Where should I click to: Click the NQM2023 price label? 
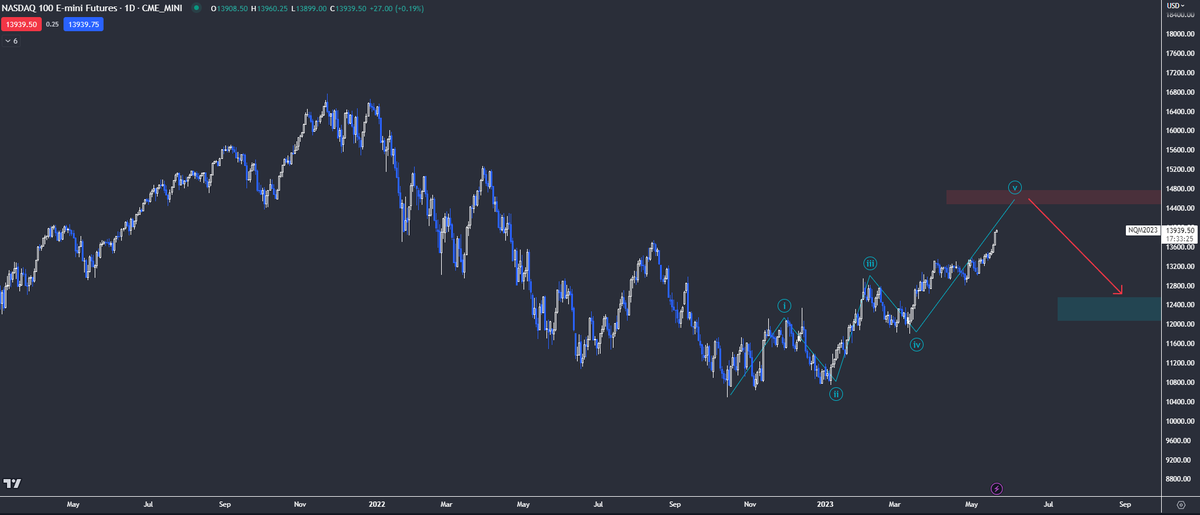click(x=1142, y=230)
